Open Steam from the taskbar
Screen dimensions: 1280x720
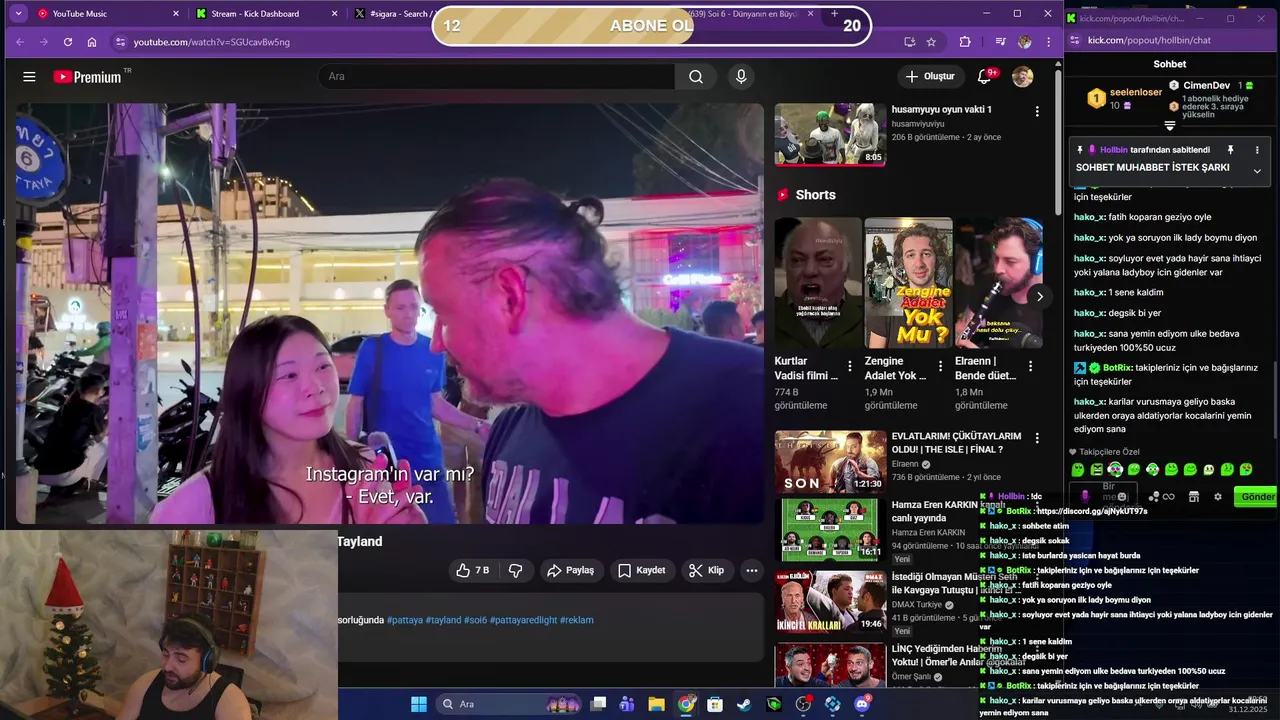pos(744,704)
